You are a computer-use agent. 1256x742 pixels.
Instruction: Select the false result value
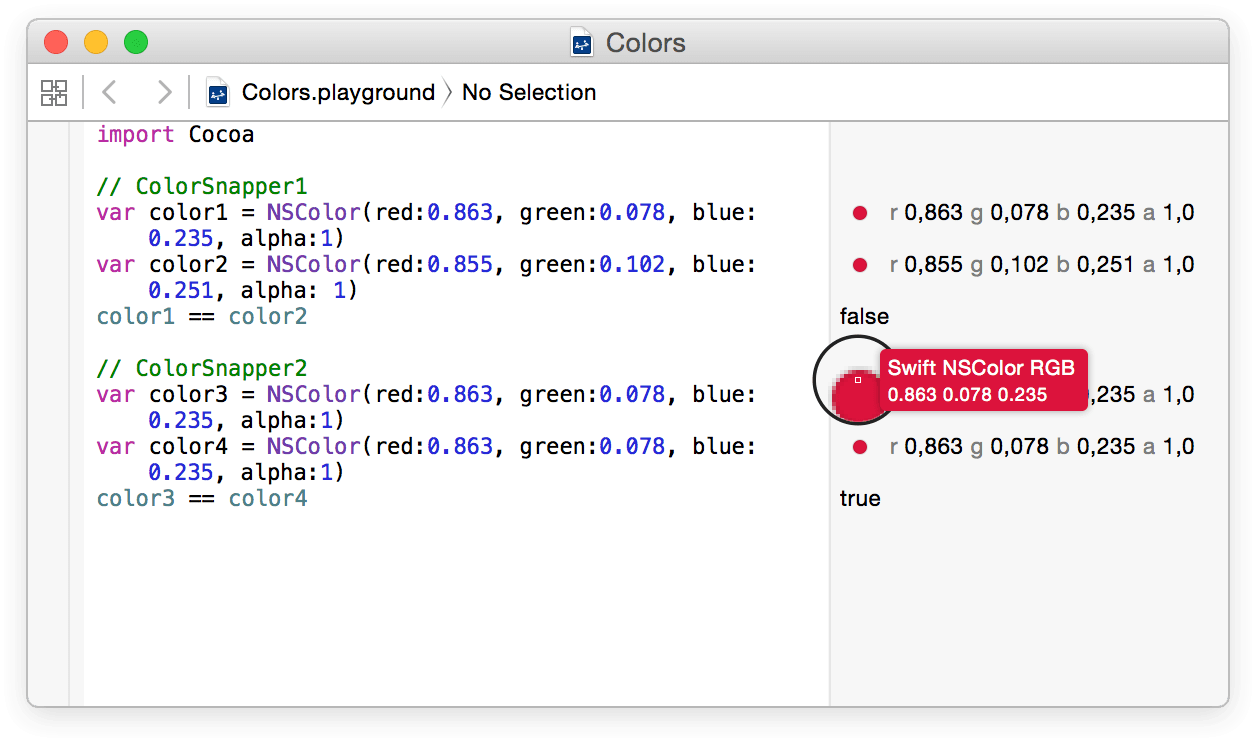[x=864, y=317]
